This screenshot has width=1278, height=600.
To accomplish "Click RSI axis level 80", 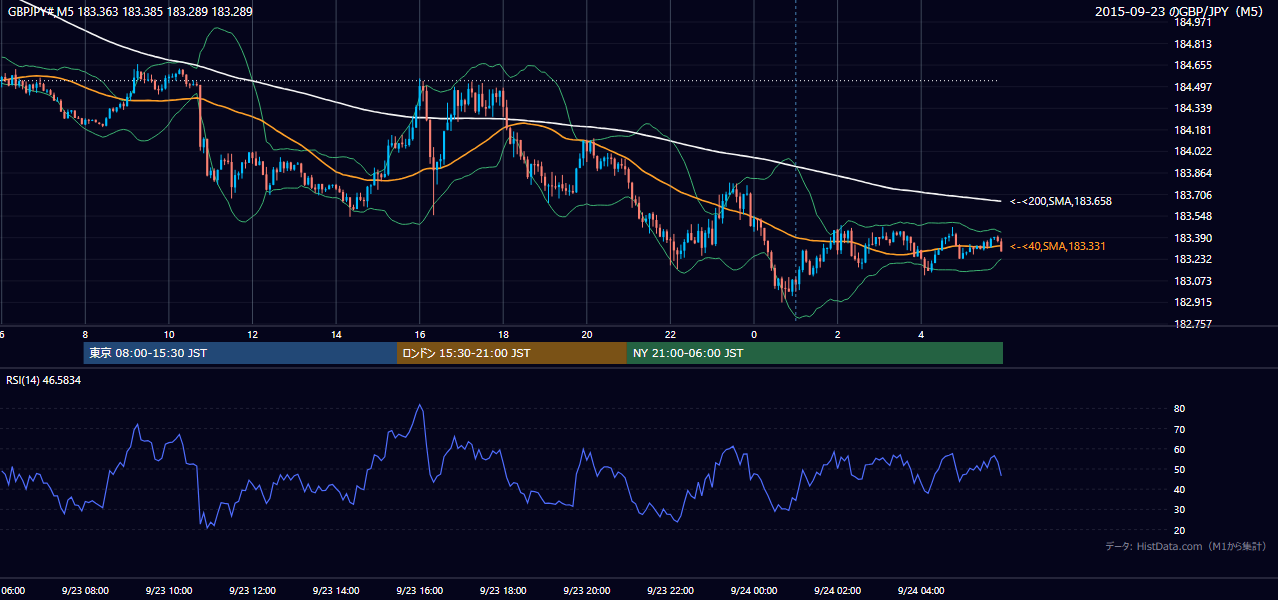I will click(x=1180, y=409).
